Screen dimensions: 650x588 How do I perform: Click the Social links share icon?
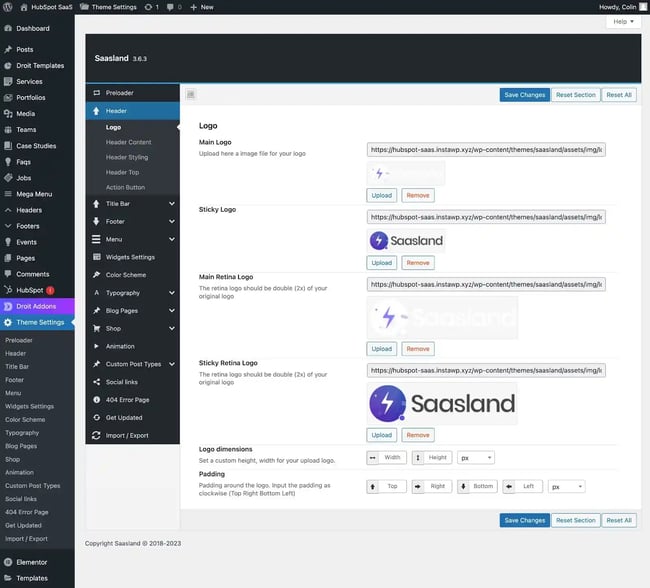pos(97,382)
